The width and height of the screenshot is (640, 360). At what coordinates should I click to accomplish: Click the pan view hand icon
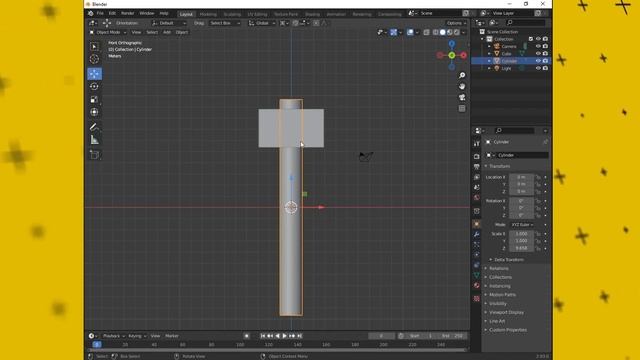(462, 87)
